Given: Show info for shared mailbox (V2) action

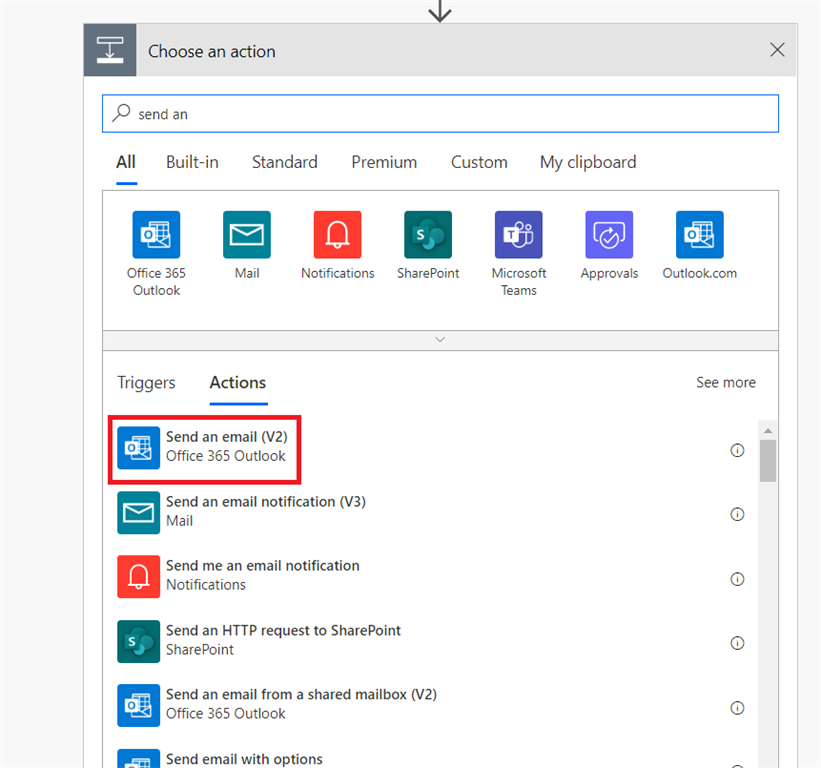Looking at the screenshot, I should tap(737, 708).
